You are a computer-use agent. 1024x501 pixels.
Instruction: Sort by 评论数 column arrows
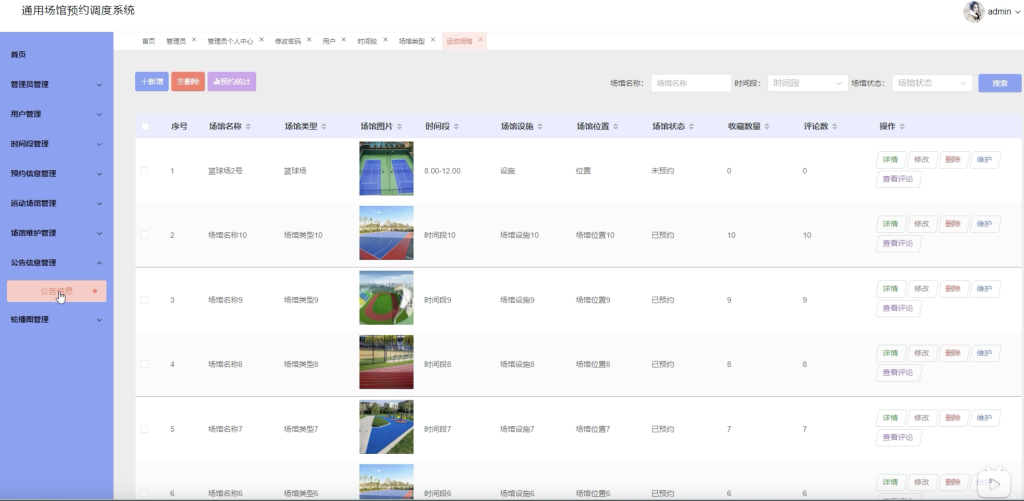[x=835, y=127]
